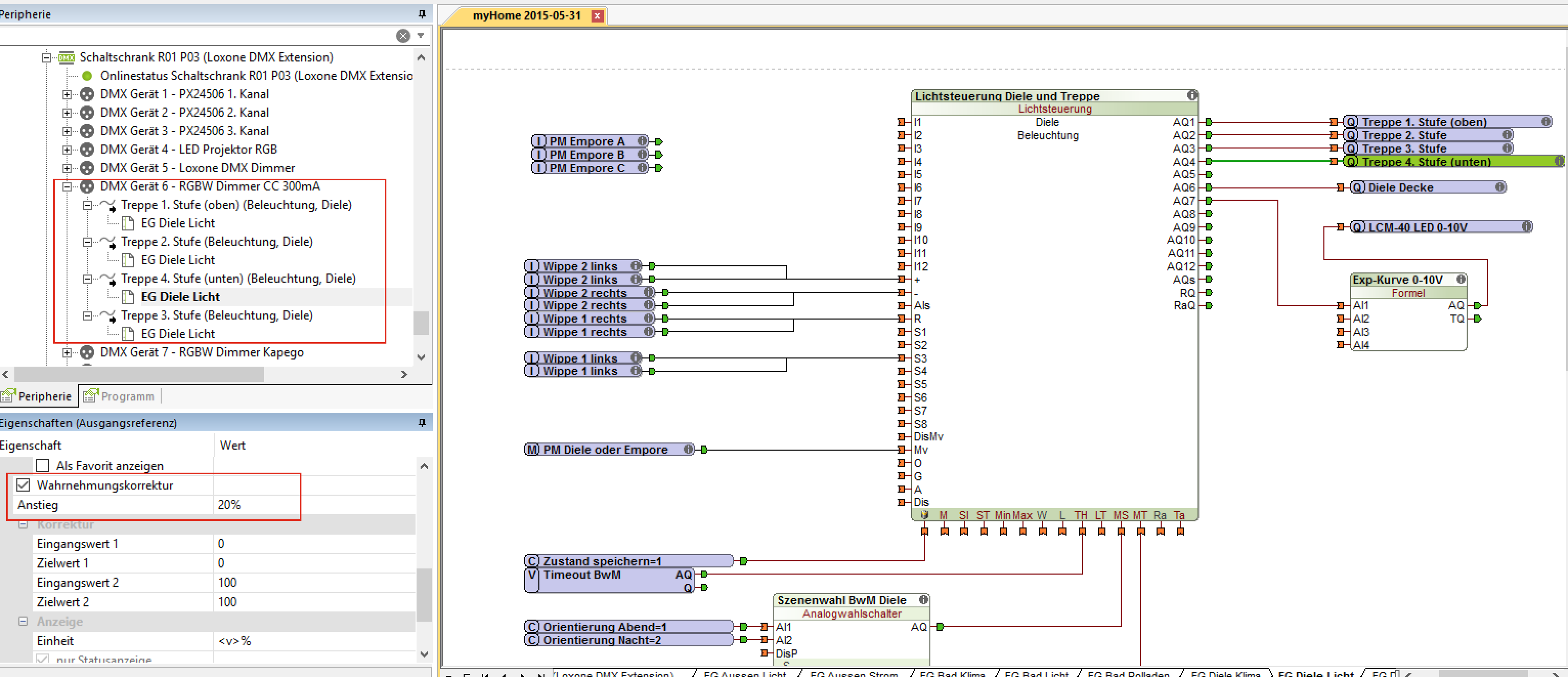Toggle the nur Statusanzeige checkbox
This screenshot has width=1568, height=677.
pos(42,659)
